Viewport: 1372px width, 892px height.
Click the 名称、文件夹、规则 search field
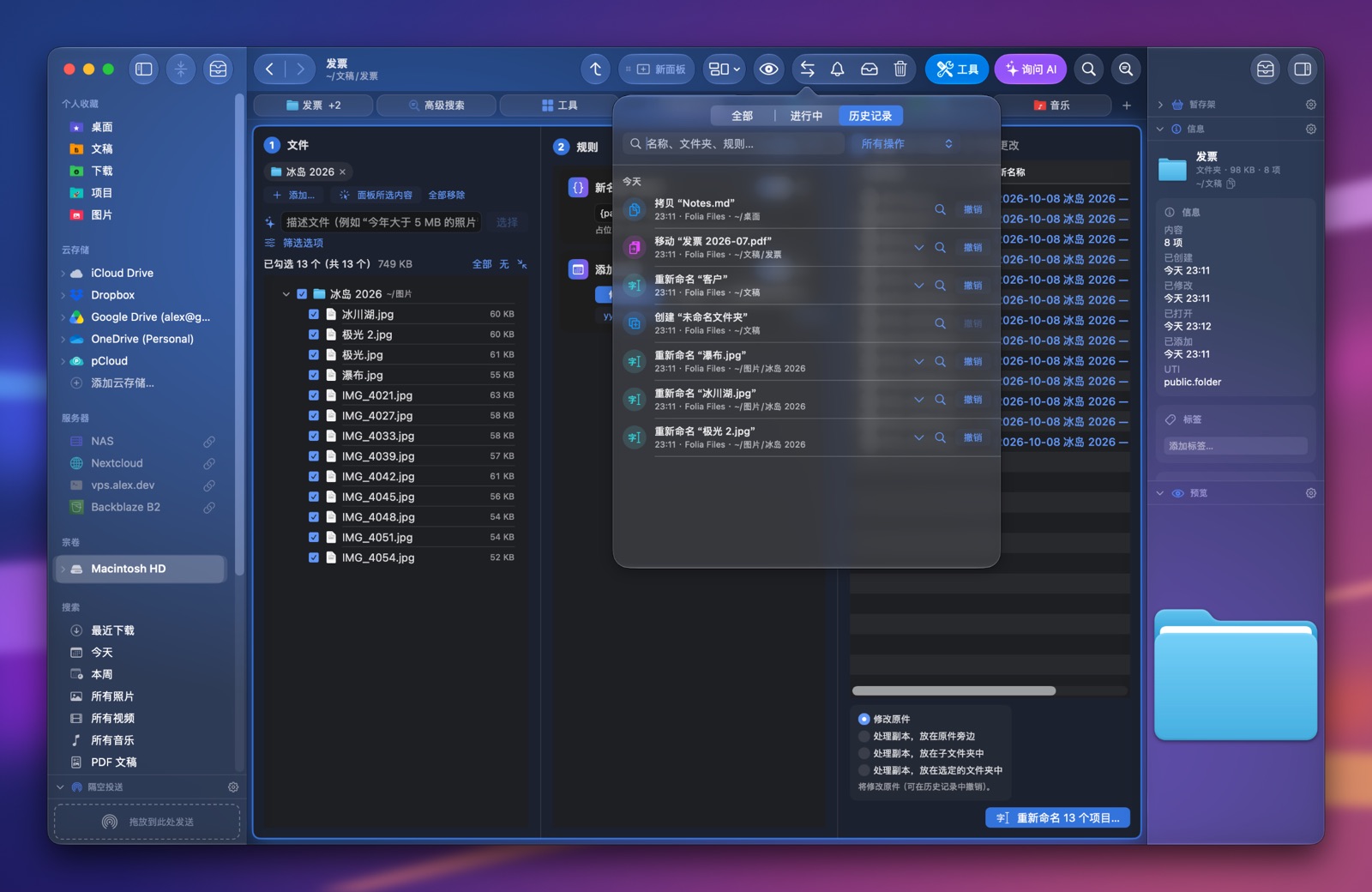click(734, 144)
